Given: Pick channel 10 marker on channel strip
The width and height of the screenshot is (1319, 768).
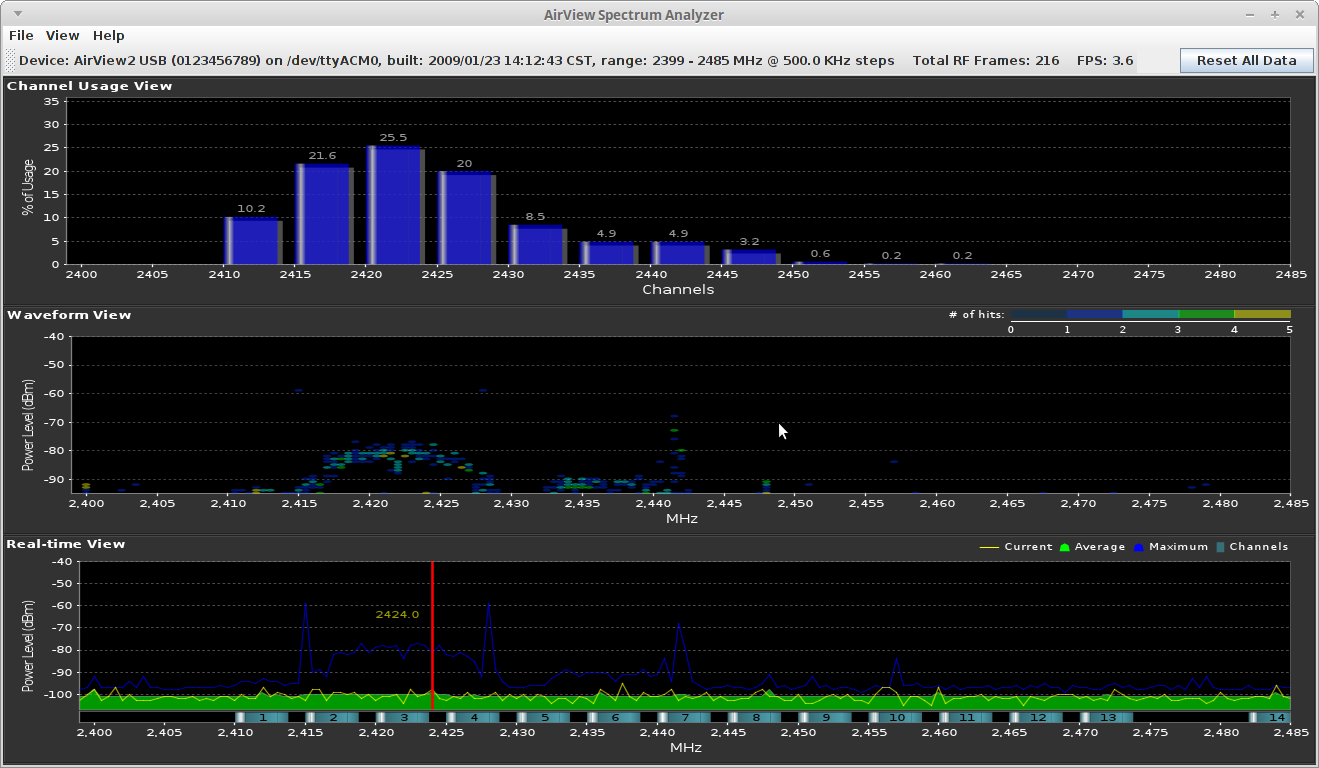Looking at the screenshot, I should coord(896,718).
